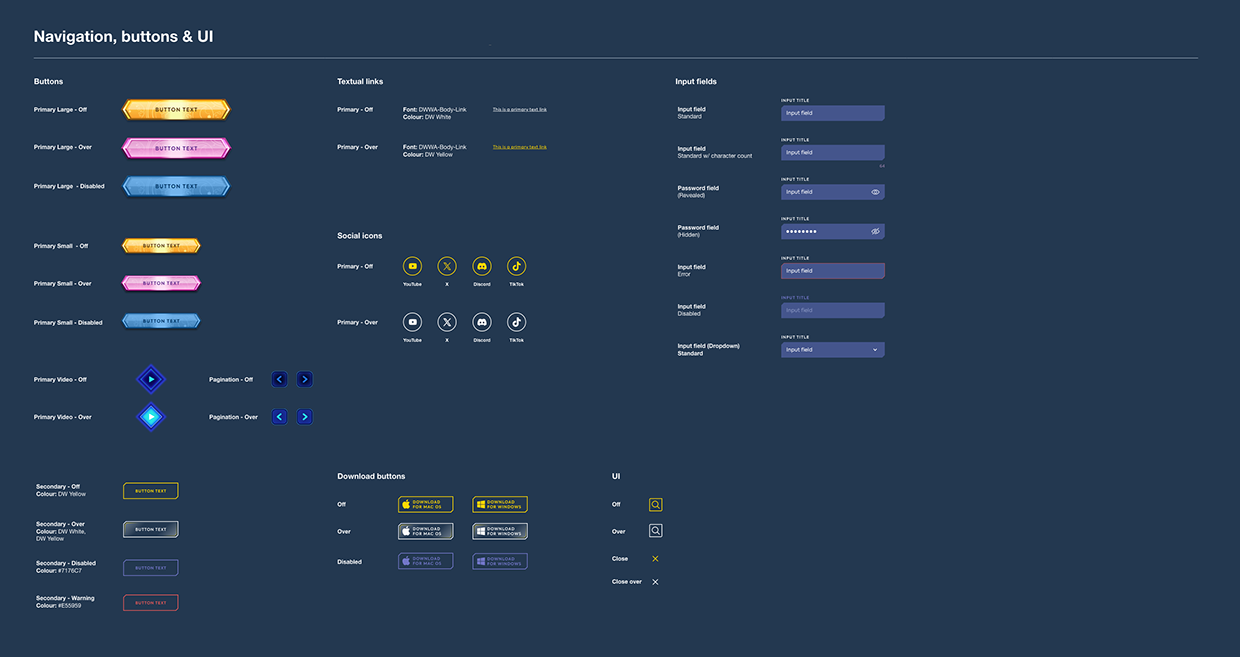Viewport: 1240px width, 657px height.
Task: Click white Download for Windows button in Over row
Action: pyautogui.click(x=500, y=531)
